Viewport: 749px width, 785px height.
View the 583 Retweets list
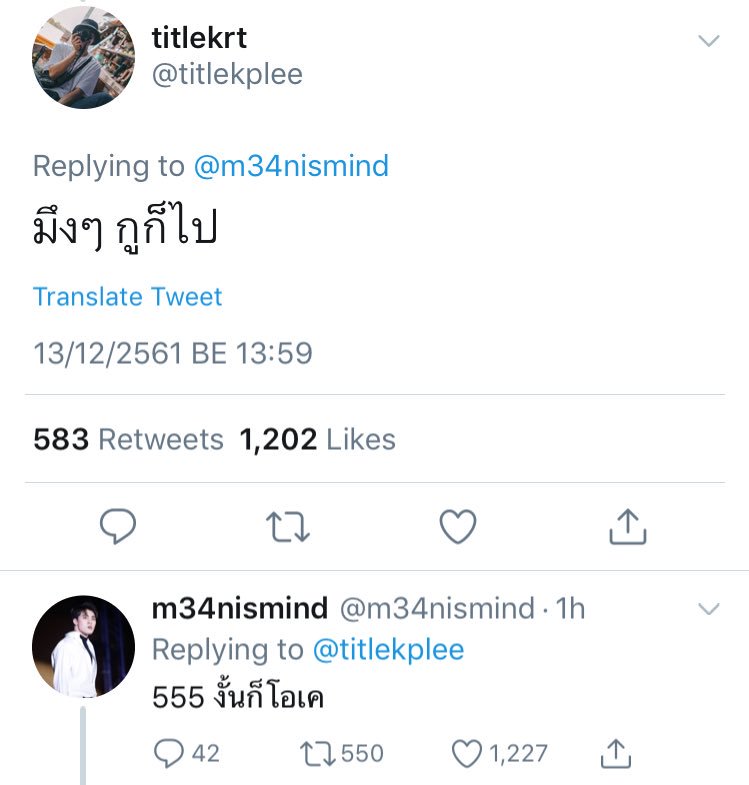point(128,439)
